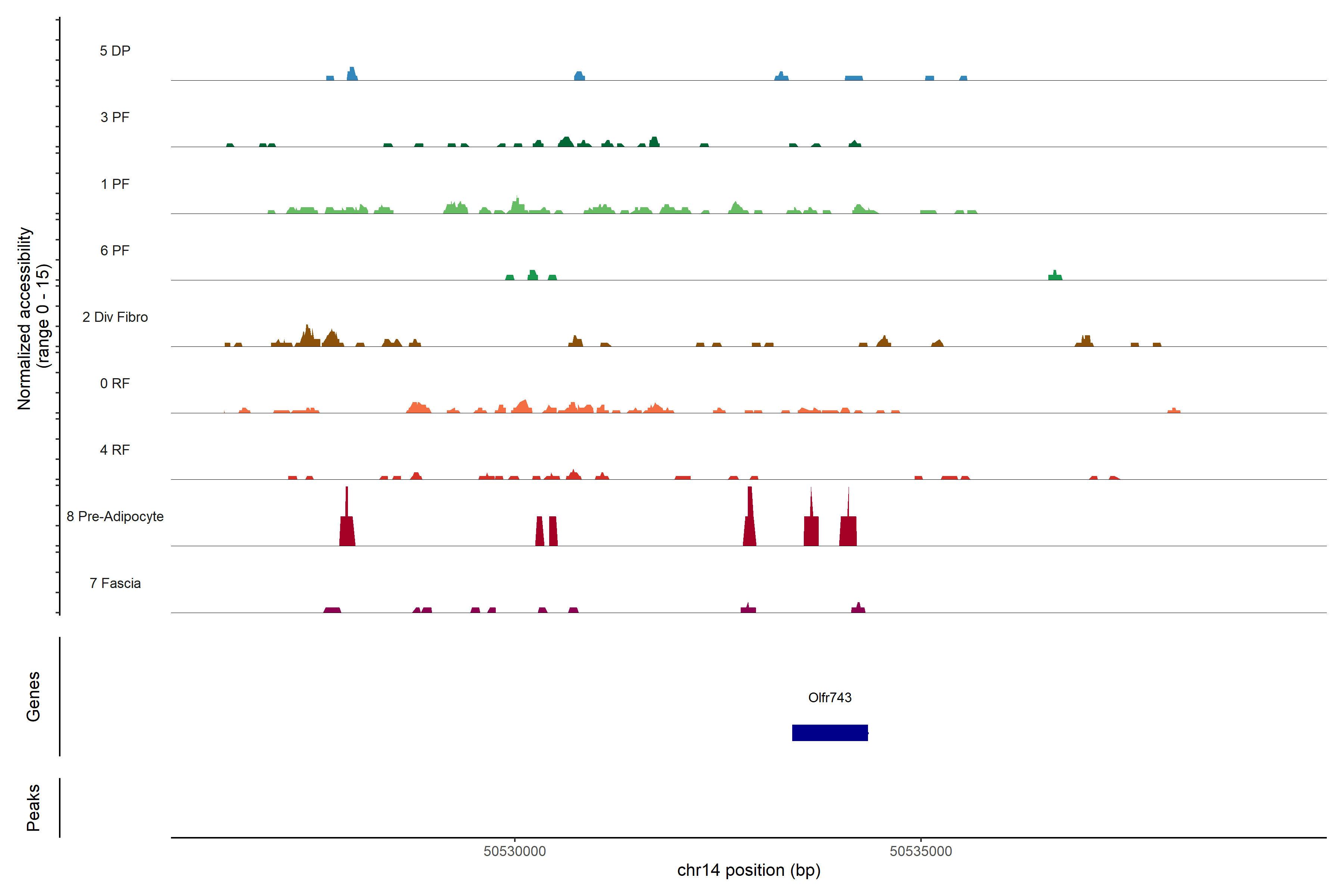
Task: Click the 0 RF track label
Action: (x=115, y=383)
